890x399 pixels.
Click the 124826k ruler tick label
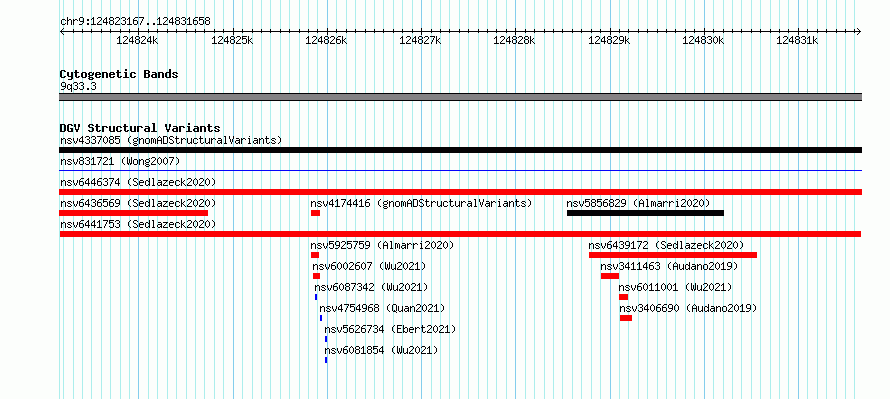[x=326, y=40]
